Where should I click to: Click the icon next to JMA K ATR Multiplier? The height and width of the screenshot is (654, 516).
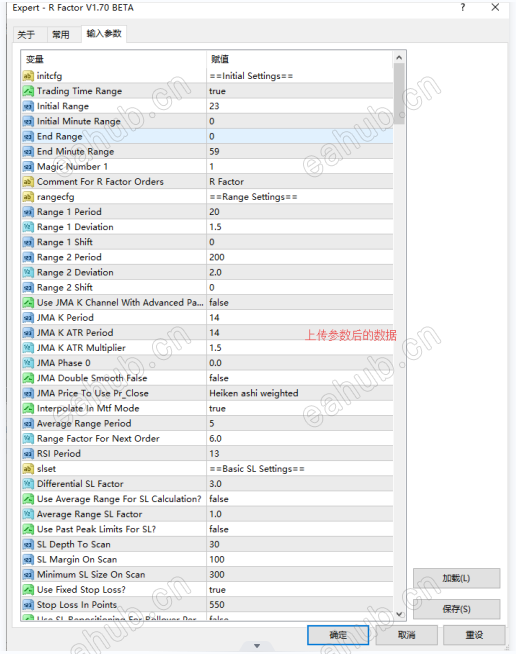[28, 347]
